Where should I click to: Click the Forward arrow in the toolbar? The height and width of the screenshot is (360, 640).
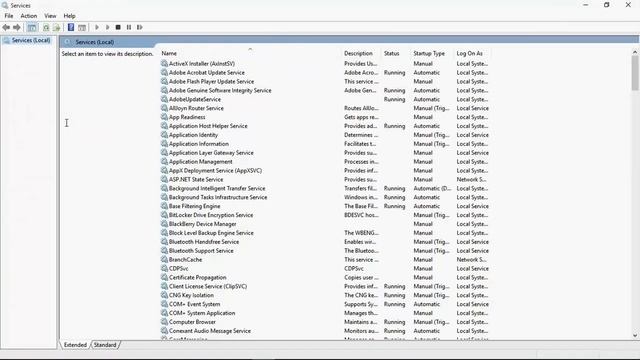pyautogui.click(x=17, y=27)
